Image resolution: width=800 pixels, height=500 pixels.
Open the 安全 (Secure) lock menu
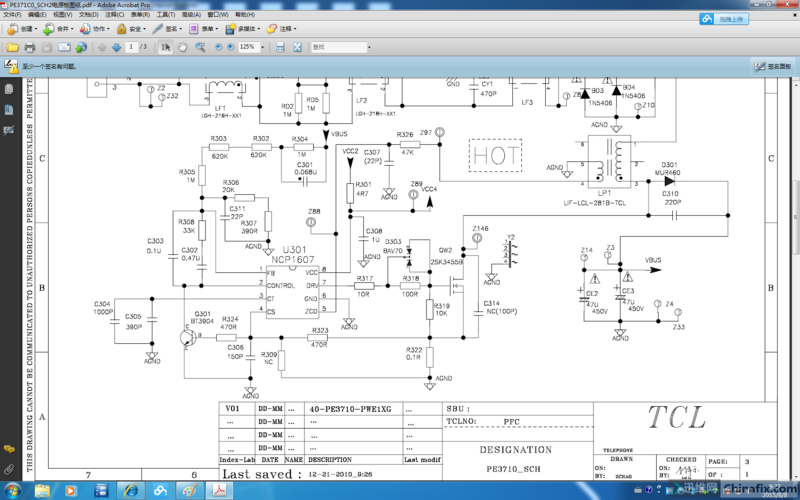tap(131, 29)
